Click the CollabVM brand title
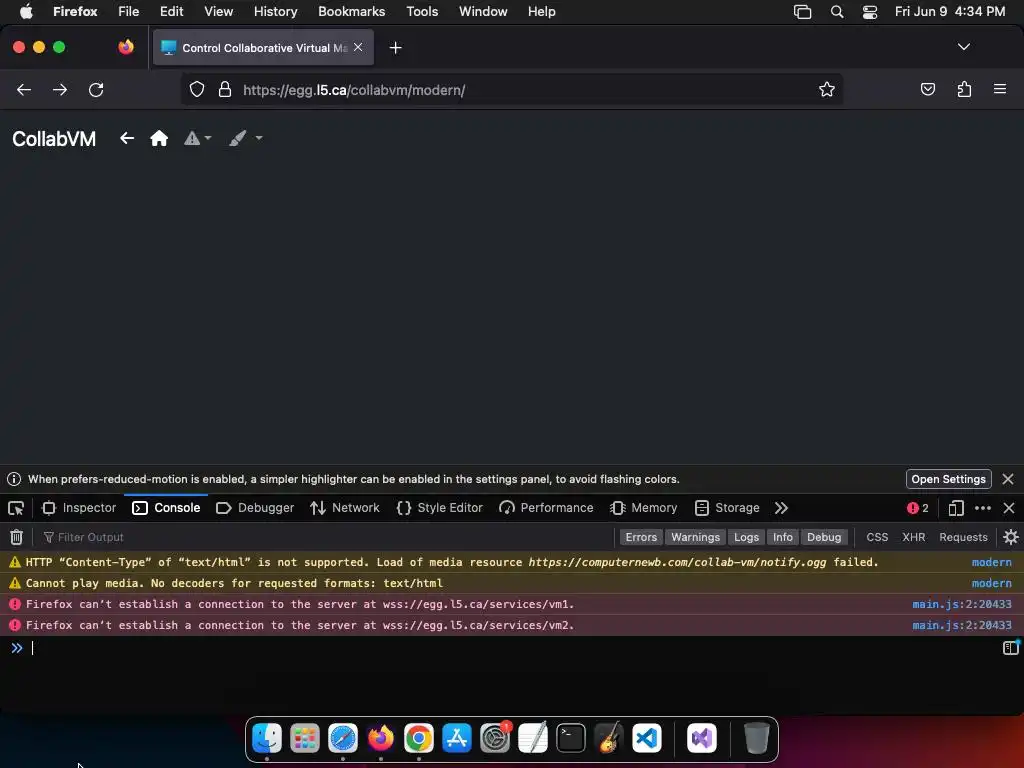This screenshot has width=1024, height=768. tap(54, 138)
